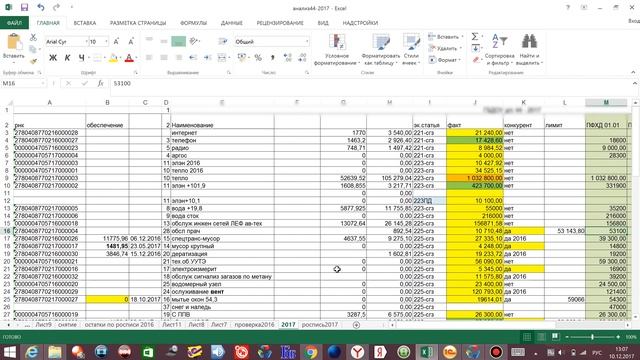
Task: Click the Clear eraser icon
Action: 475,60
